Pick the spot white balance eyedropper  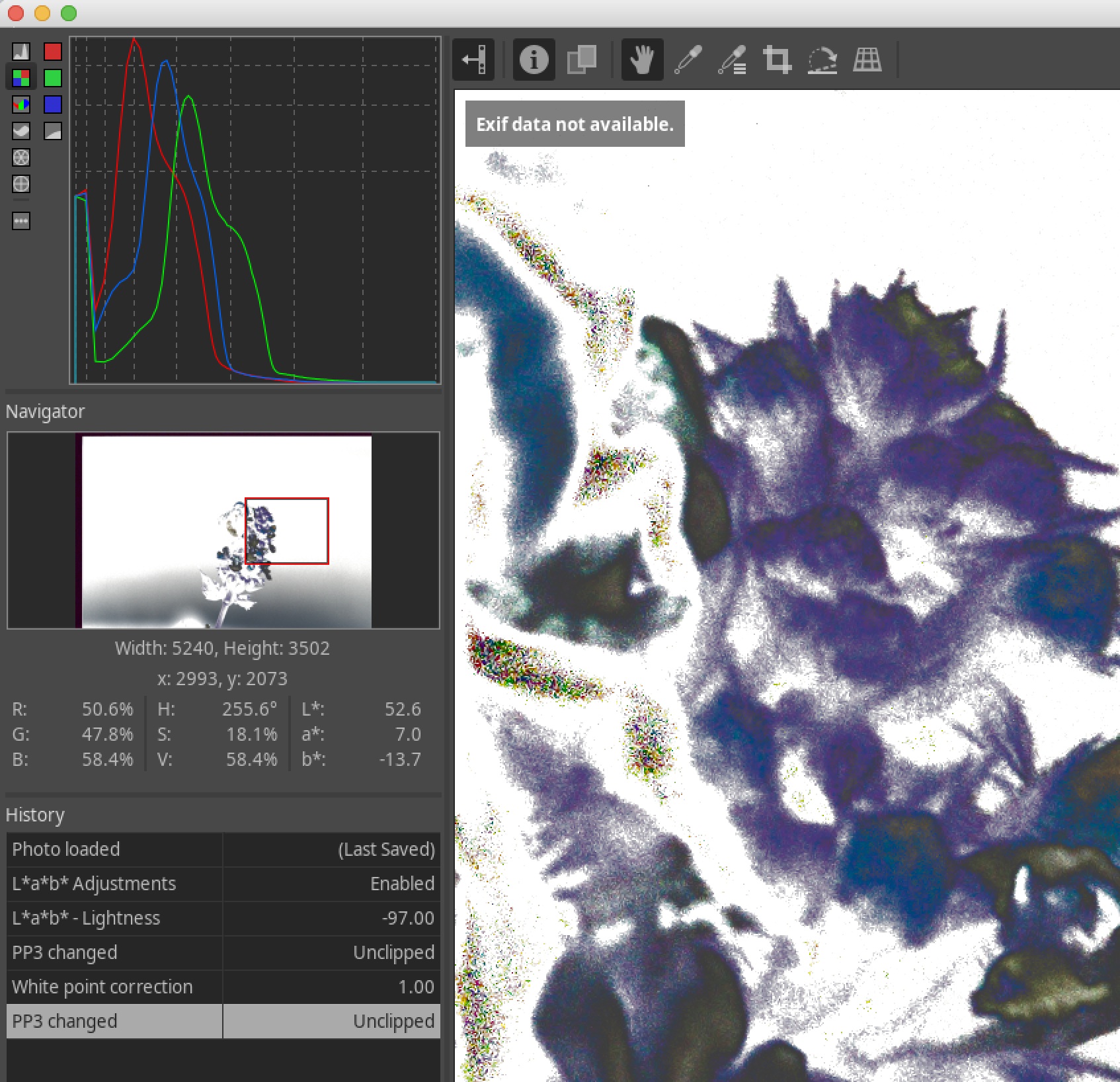[688, 60]
